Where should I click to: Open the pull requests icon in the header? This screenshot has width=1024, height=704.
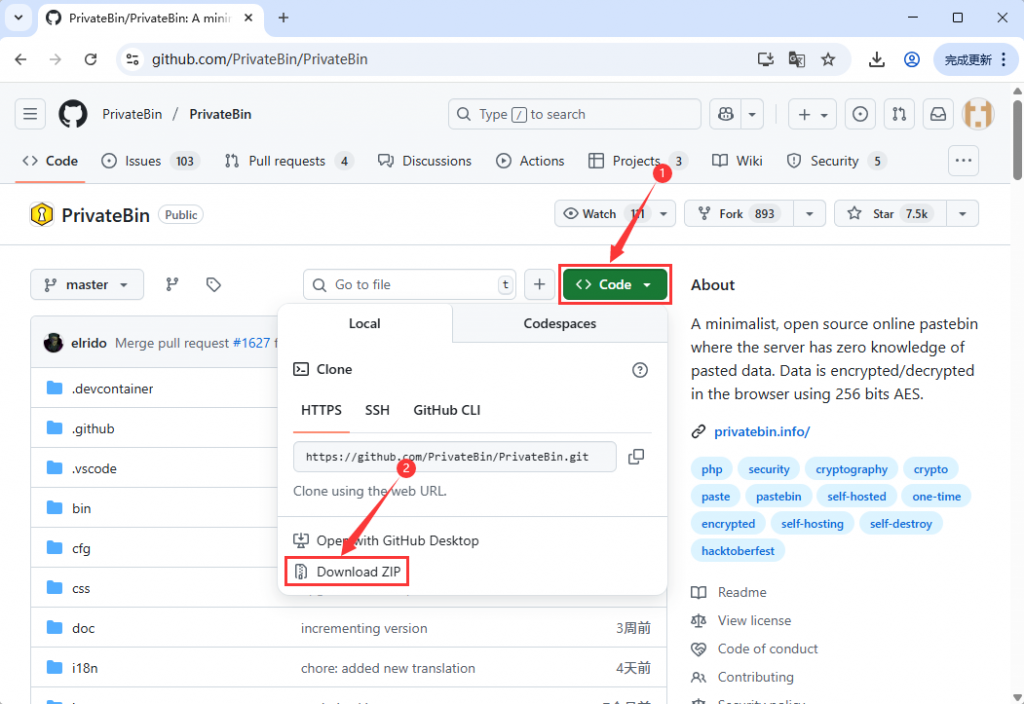click(x=899, y=114)
